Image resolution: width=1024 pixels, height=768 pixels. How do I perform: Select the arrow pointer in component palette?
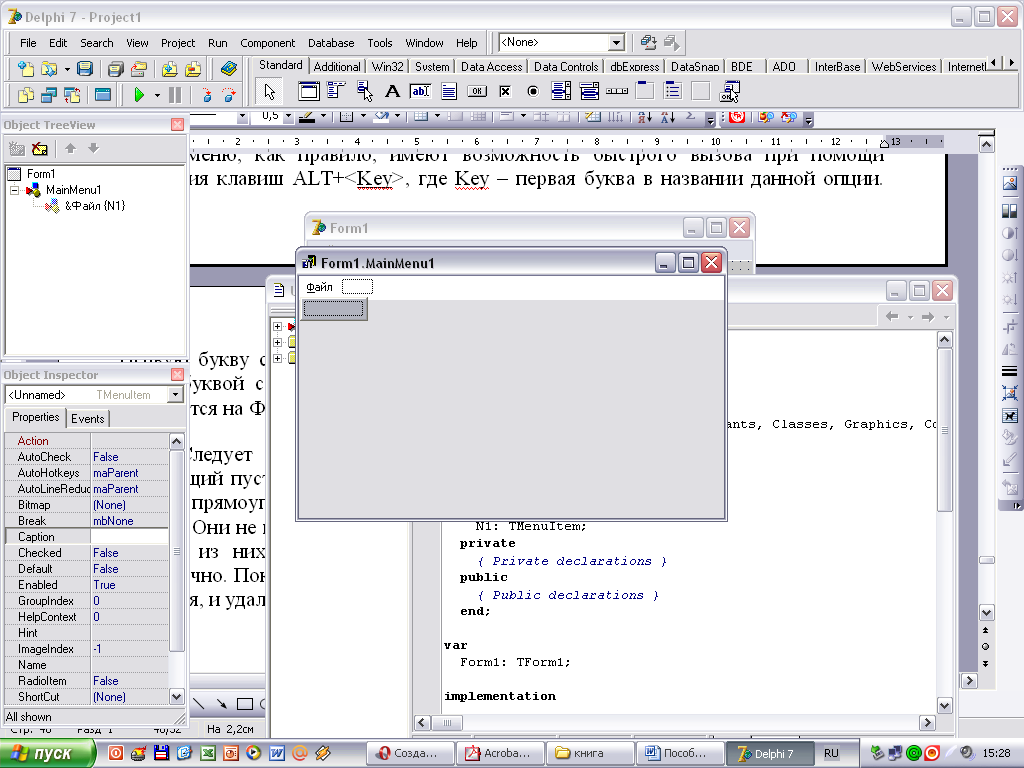coord(270,91)
